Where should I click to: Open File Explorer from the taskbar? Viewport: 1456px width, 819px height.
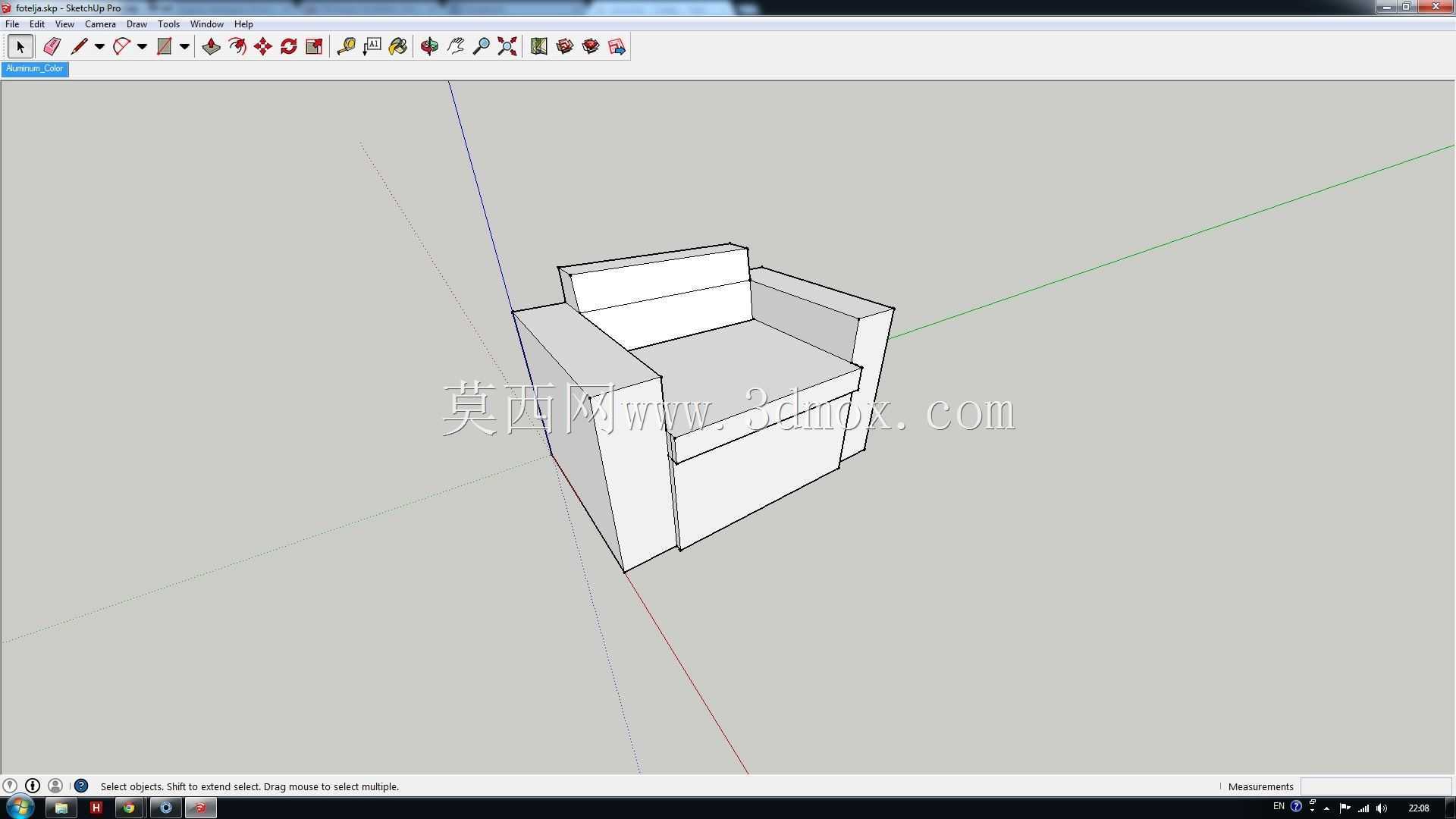coord(61,808)
